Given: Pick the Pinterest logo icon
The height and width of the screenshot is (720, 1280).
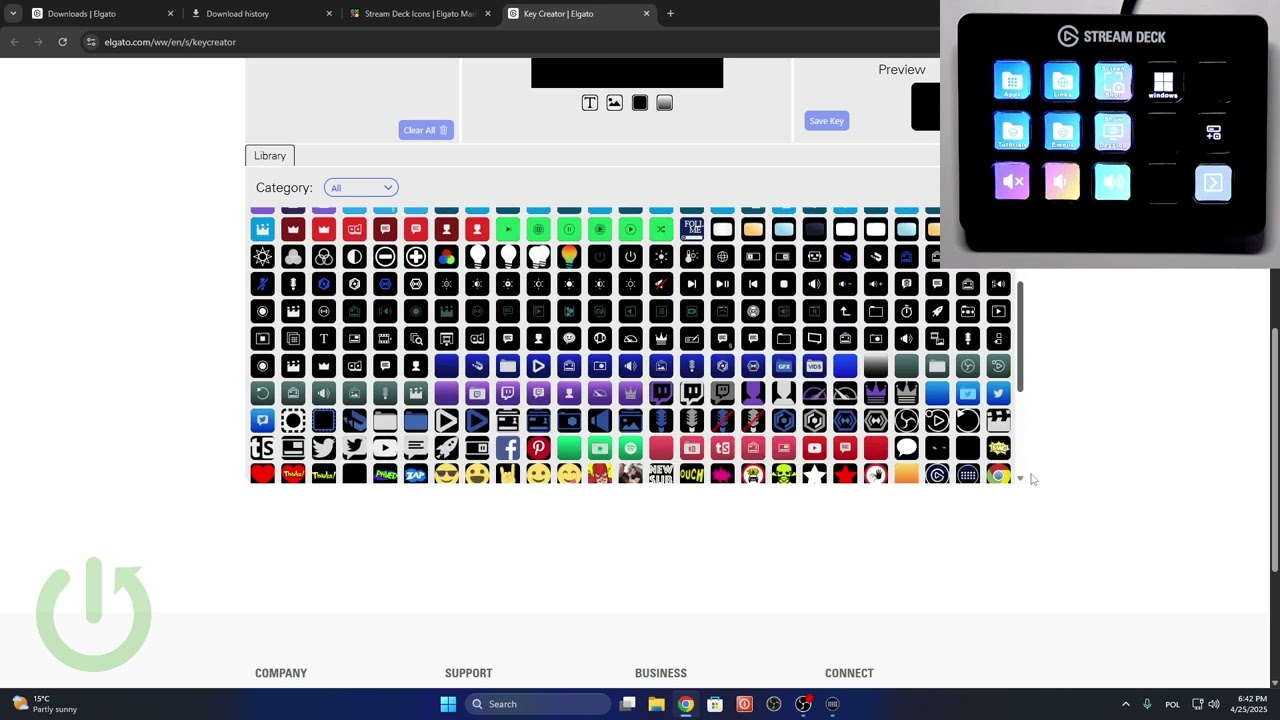Looking at the screenshot, I should (x=538, y=448).
